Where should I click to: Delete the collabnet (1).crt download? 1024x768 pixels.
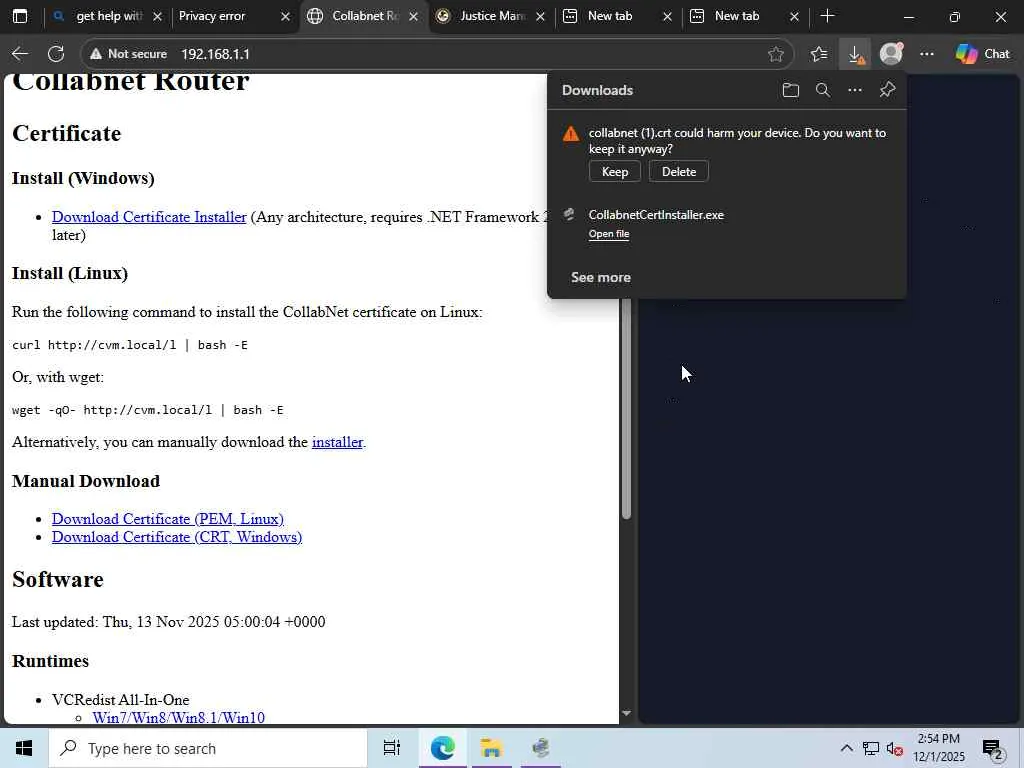click(x=679, y=172)
